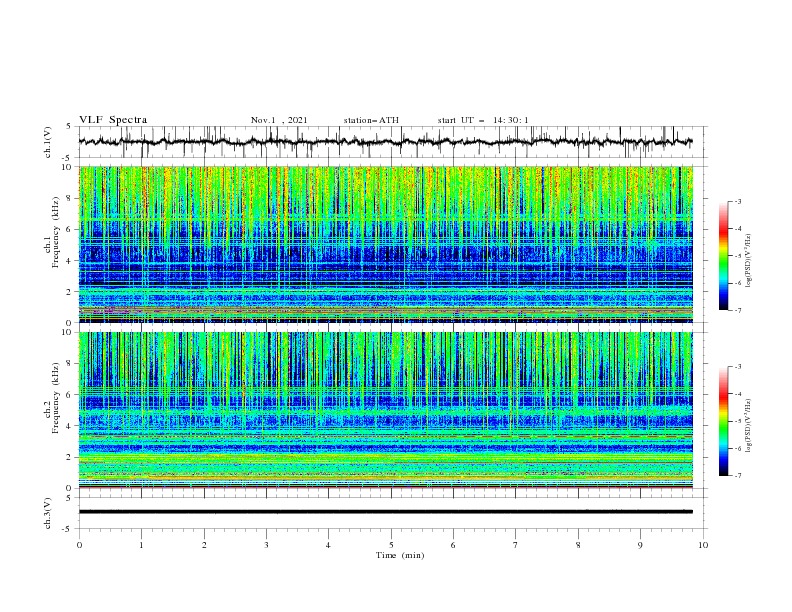
Task: Click the ch.1(V) waveform axis label
Action: click(x=48, y=142)
